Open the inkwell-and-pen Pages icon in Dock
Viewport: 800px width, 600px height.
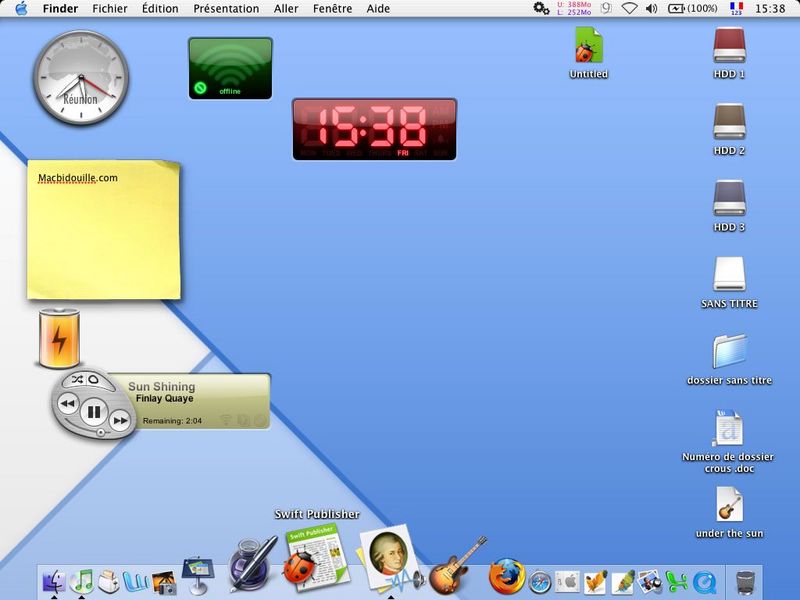[251, 565]
